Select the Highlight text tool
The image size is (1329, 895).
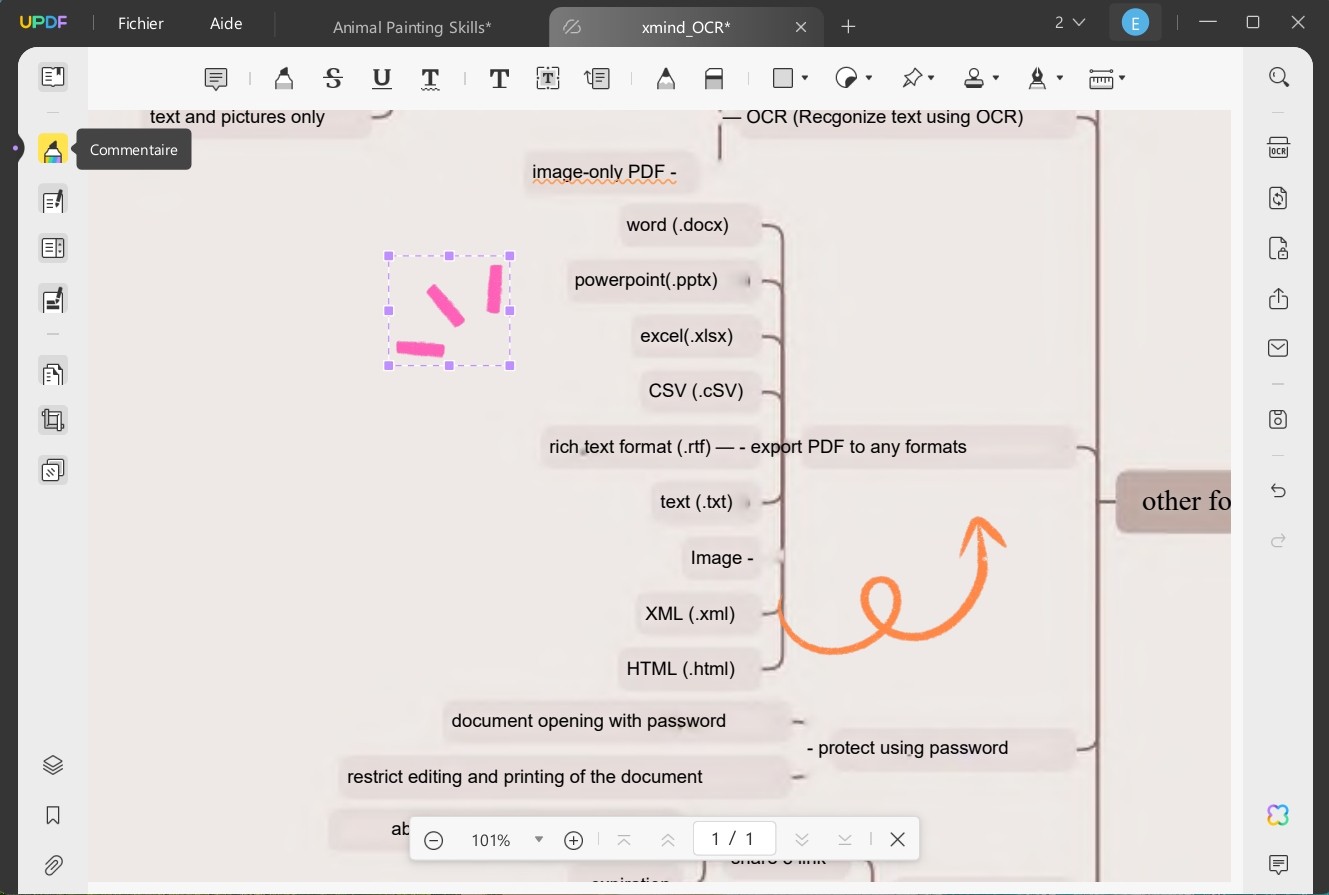pos(284,78)
